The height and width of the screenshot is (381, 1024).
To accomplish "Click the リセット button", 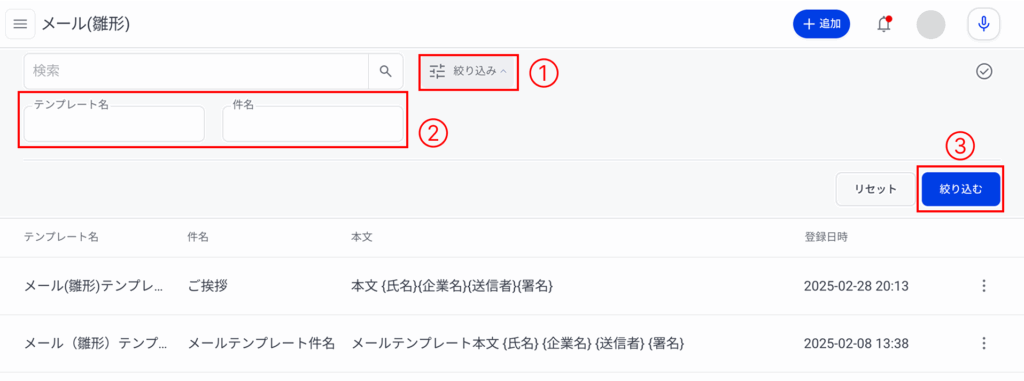I will [876, 190].
